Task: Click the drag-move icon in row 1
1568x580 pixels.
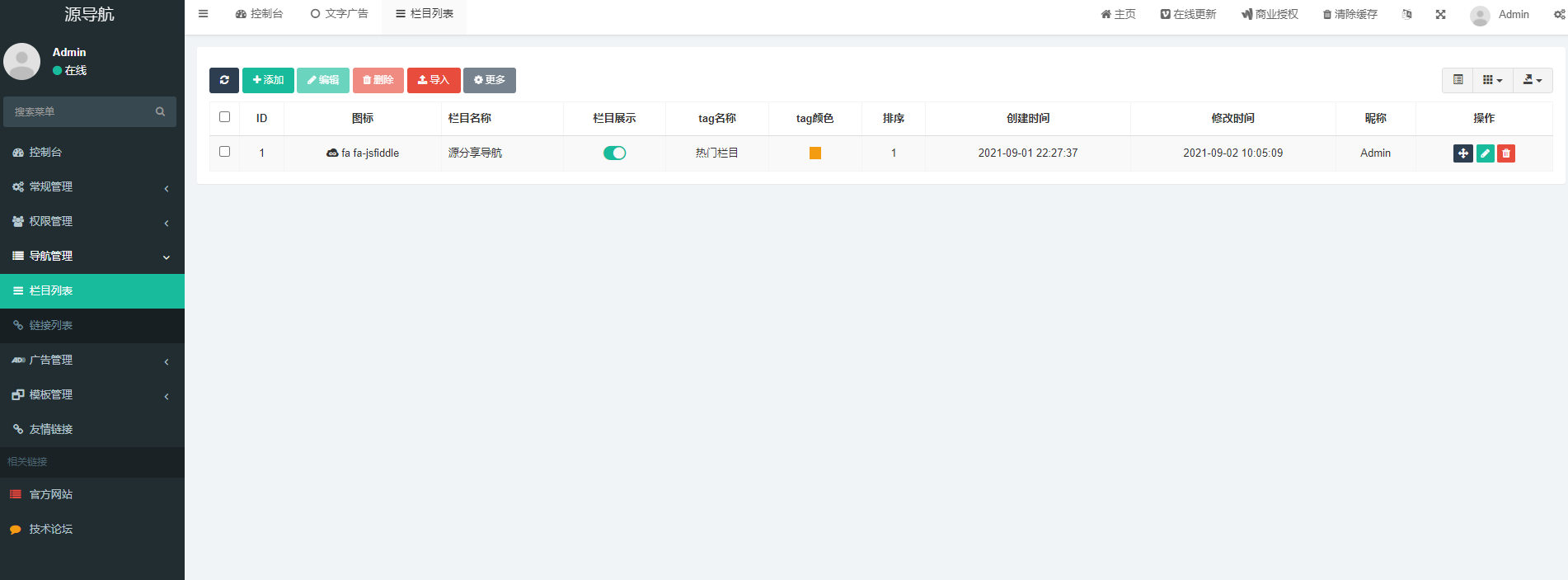Action: (1462, 153)
